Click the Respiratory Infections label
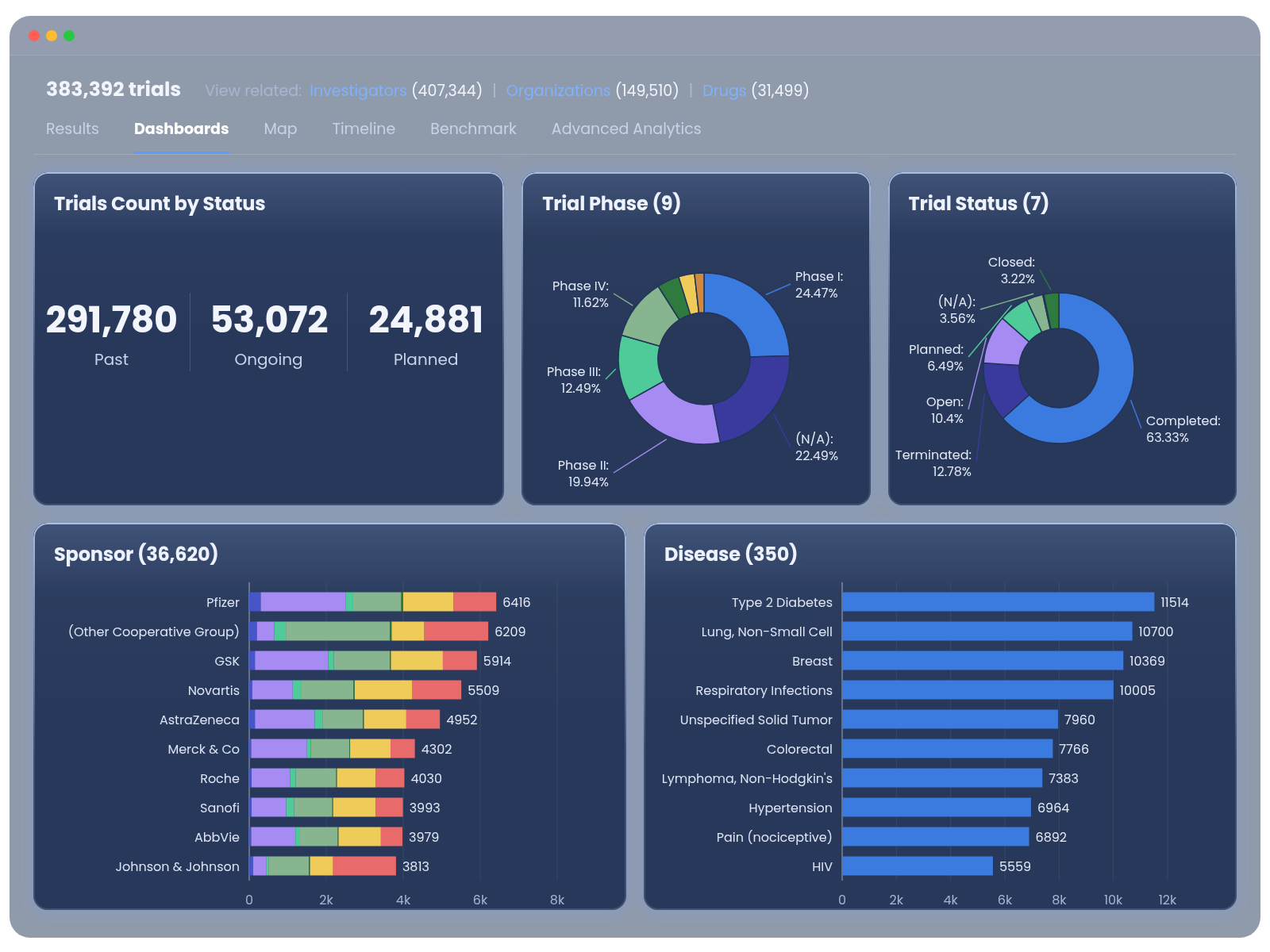This screenshot has width=1270, height=952. (764, 690)
